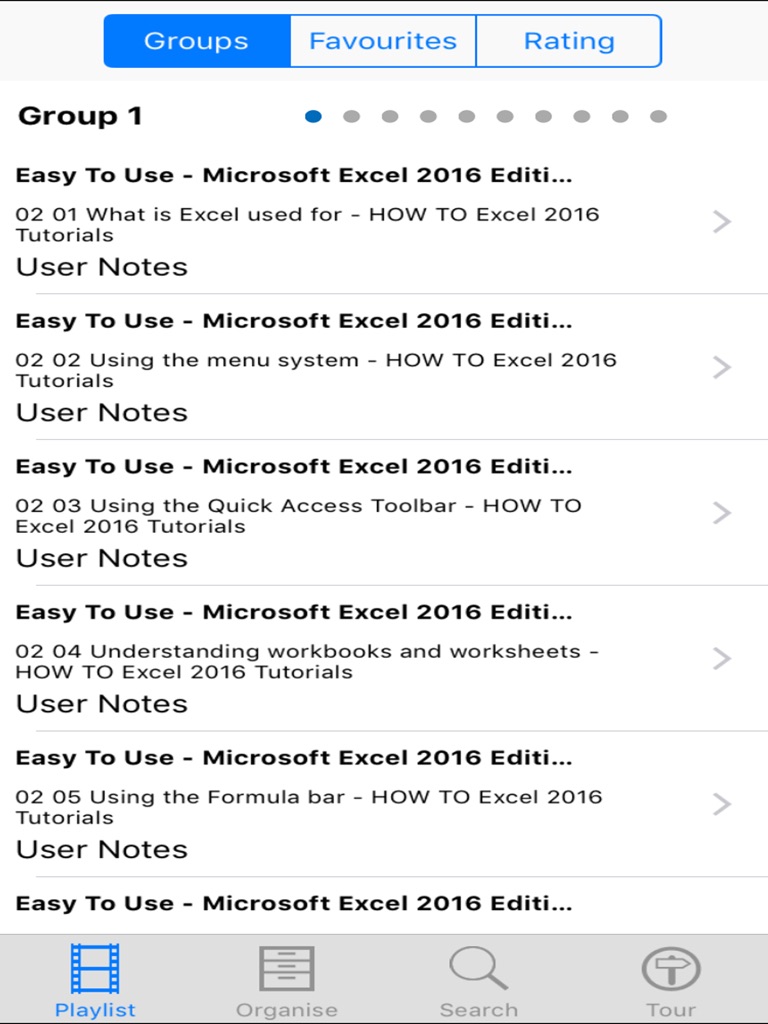This screenshot has width=768, height=1024.
Task: Switch to the Favourites segment
Action: 383,41
